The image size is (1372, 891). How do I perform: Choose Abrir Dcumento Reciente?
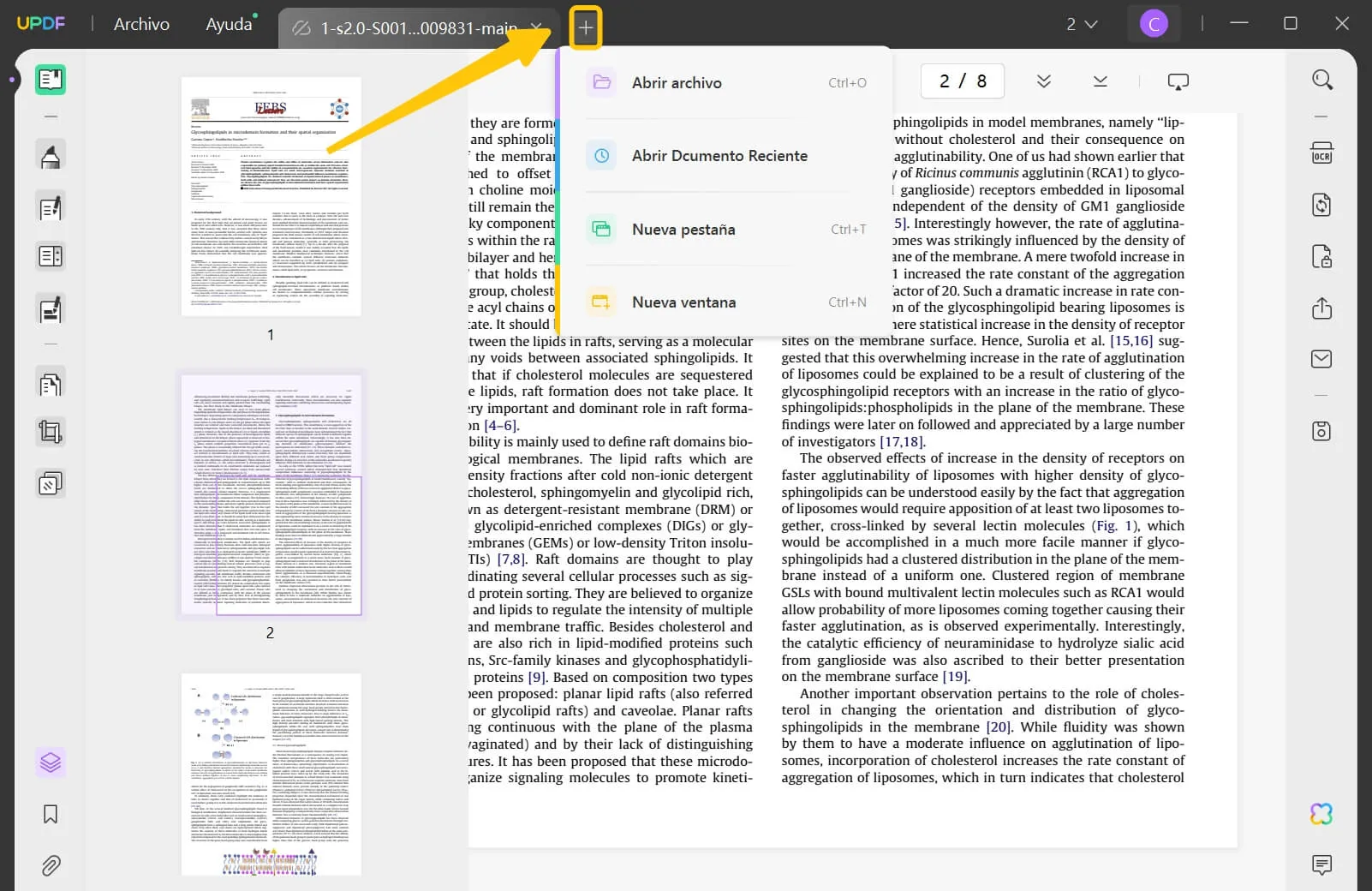tap(726, 156)
